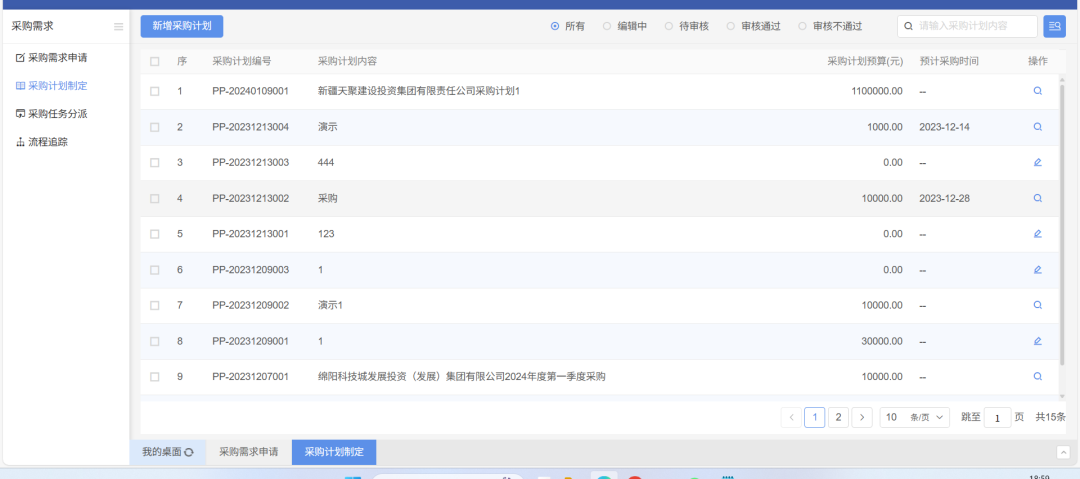Select the 审核通过 radio filter

tap(731, 26)
